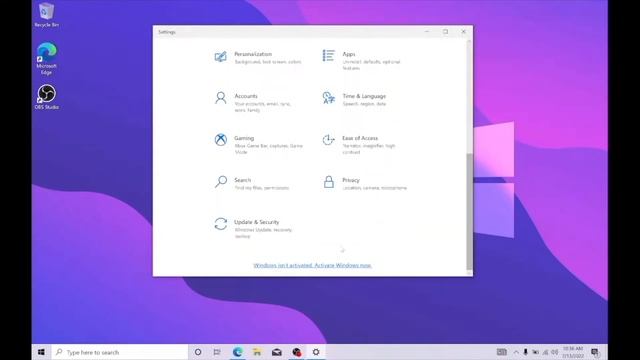Open the Privacy category label
Image resolution: width=640 pixels, height=360 pixels.
(x=351, y=180)
